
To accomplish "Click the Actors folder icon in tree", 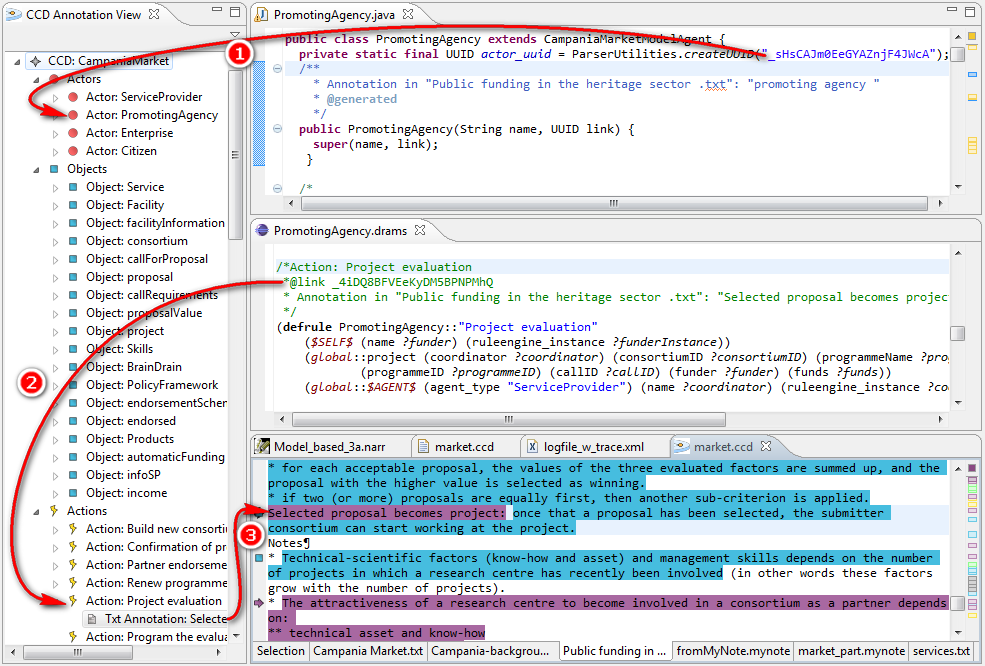I will [54, 79].
